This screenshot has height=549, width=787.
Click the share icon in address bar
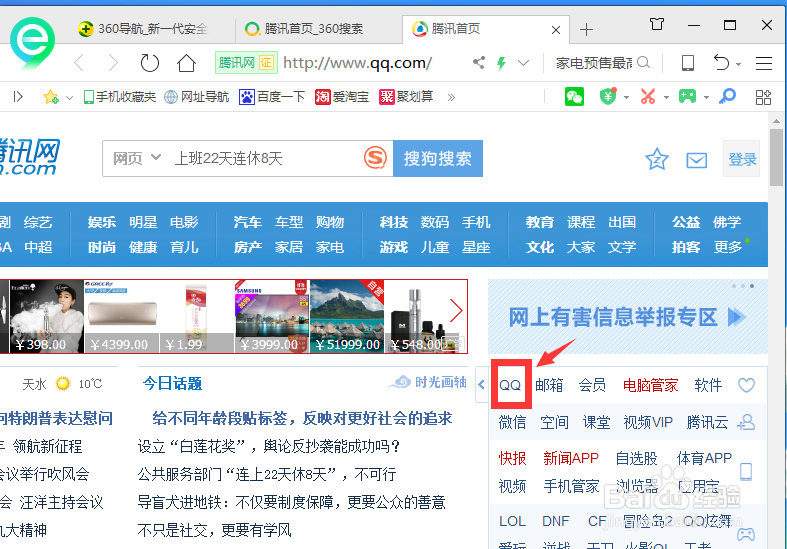(x=479, y=63)
